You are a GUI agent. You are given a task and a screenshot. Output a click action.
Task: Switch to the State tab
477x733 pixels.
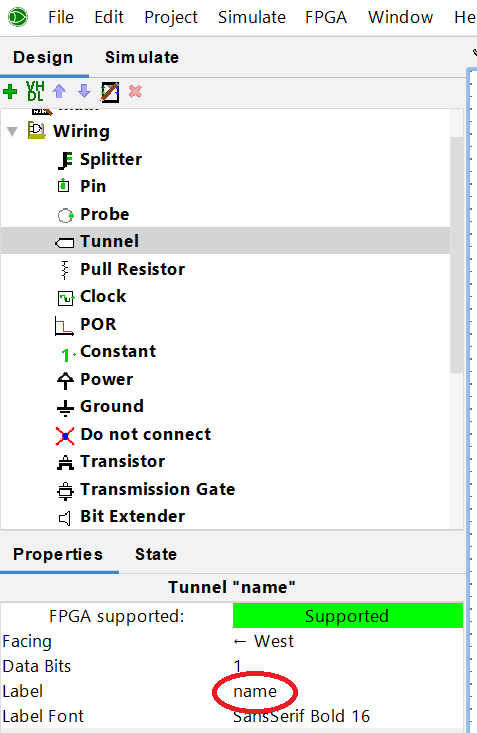click(156, 554)
